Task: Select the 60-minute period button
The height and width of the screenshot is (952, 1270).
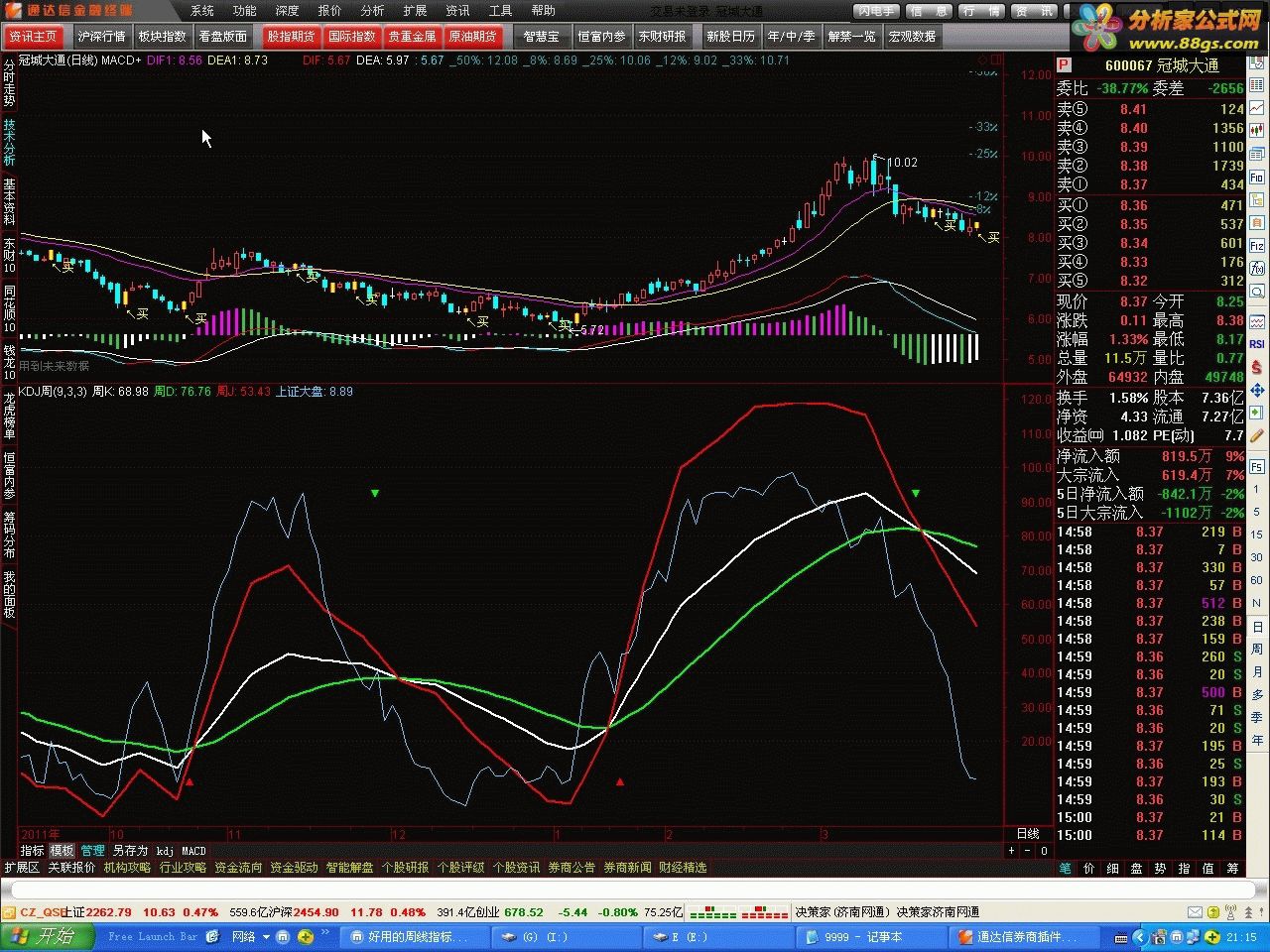Action: point(1257,580)
